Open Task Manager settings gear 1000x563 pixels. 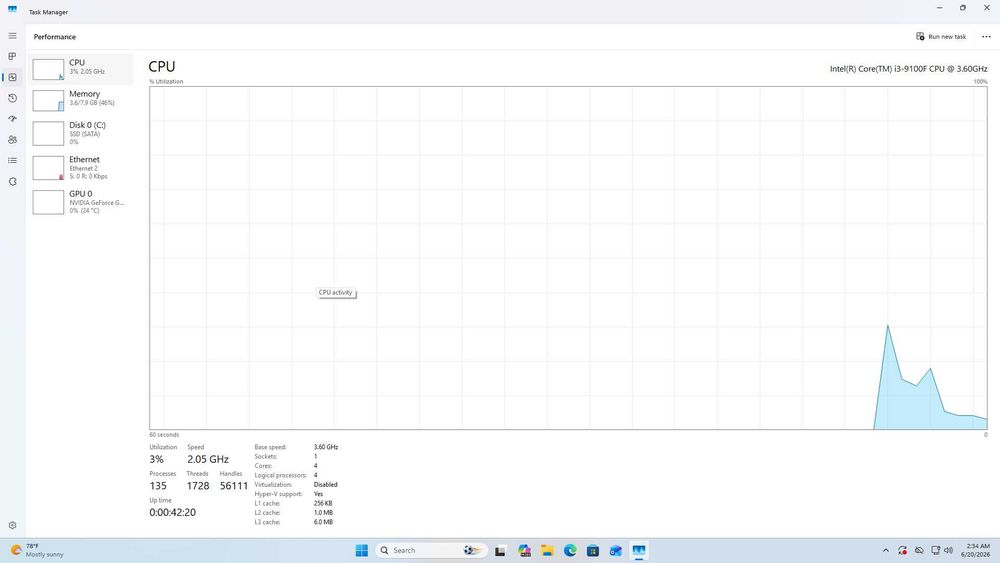point(12,525)
